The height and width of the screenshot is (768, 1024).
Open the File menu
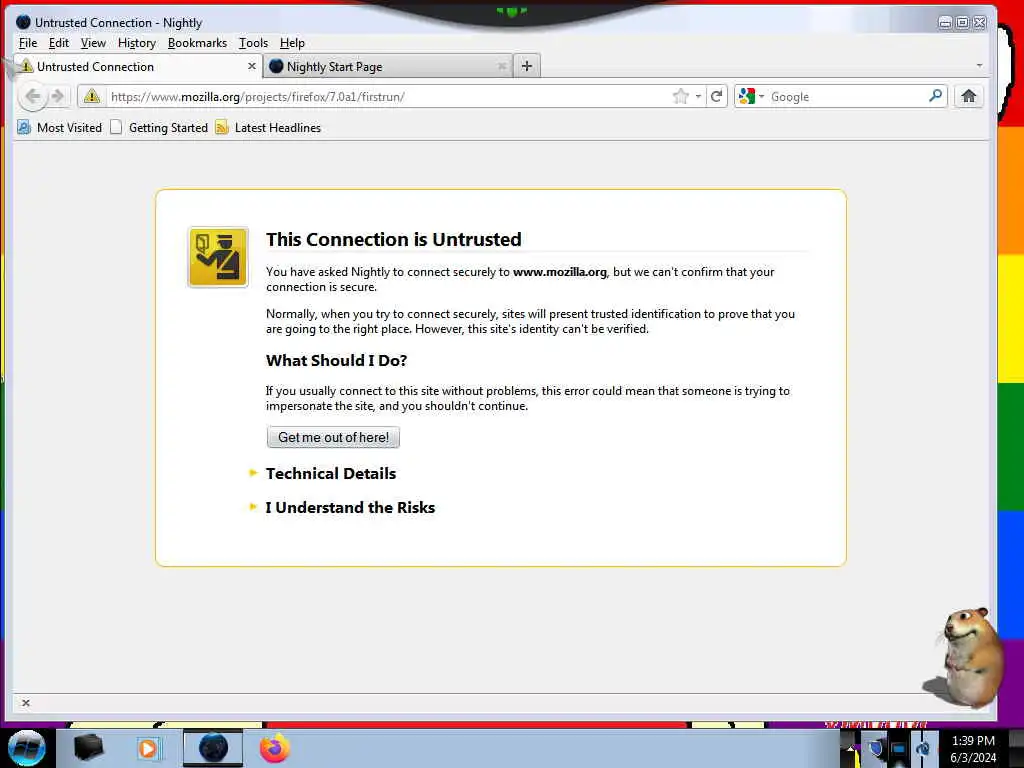point(28,43)
